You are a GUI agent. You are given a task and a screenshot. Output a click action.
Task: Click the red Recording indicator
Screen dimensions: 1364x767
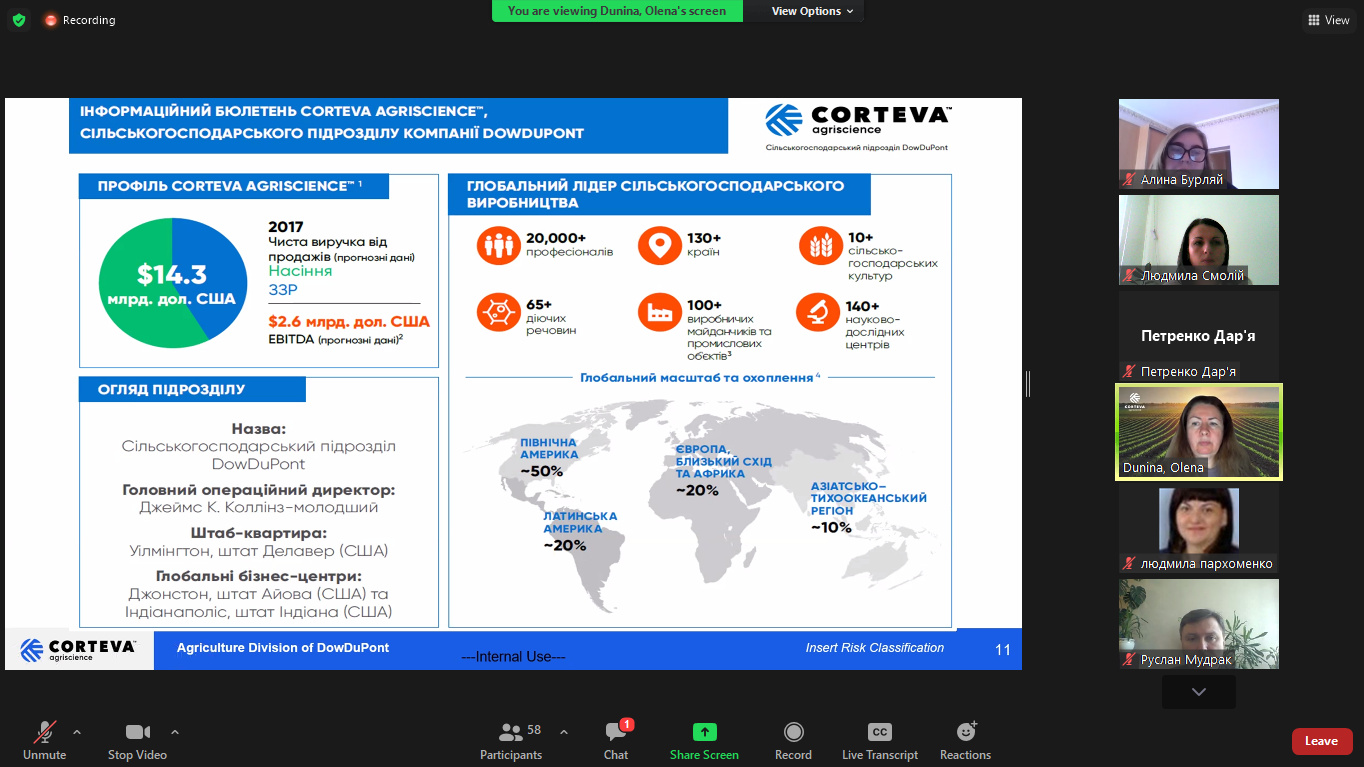click(80, 20)
